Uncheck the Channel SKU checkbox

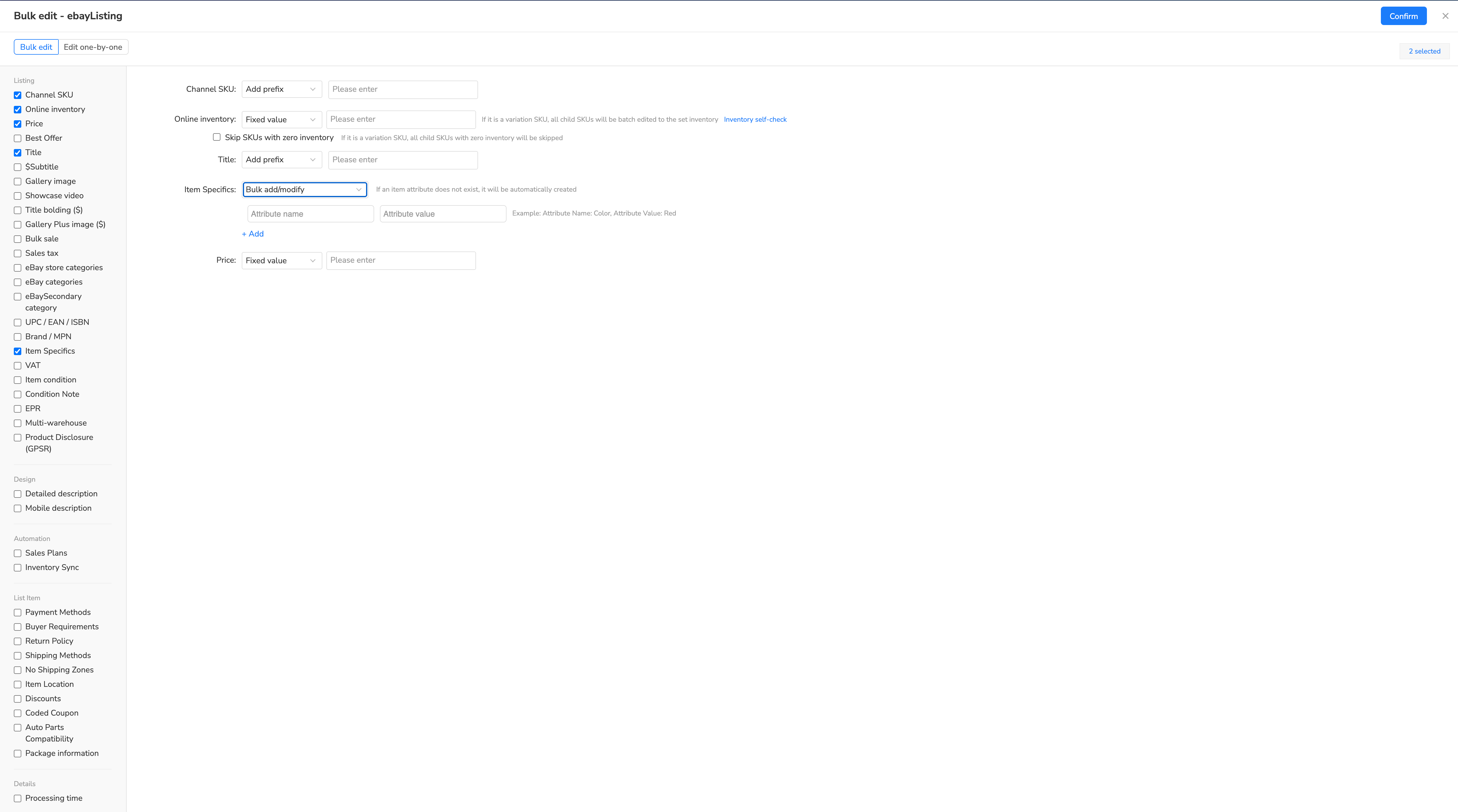click(x=18, y=95)
